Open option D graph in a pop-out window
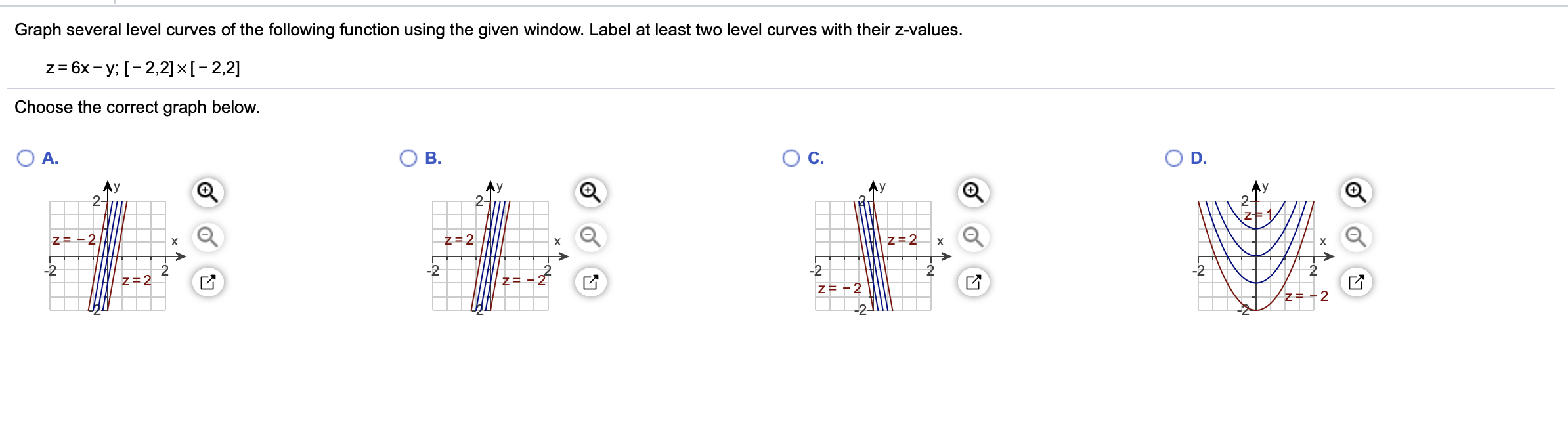This screenshot has width=1568, height=429. coord(1355,279)
